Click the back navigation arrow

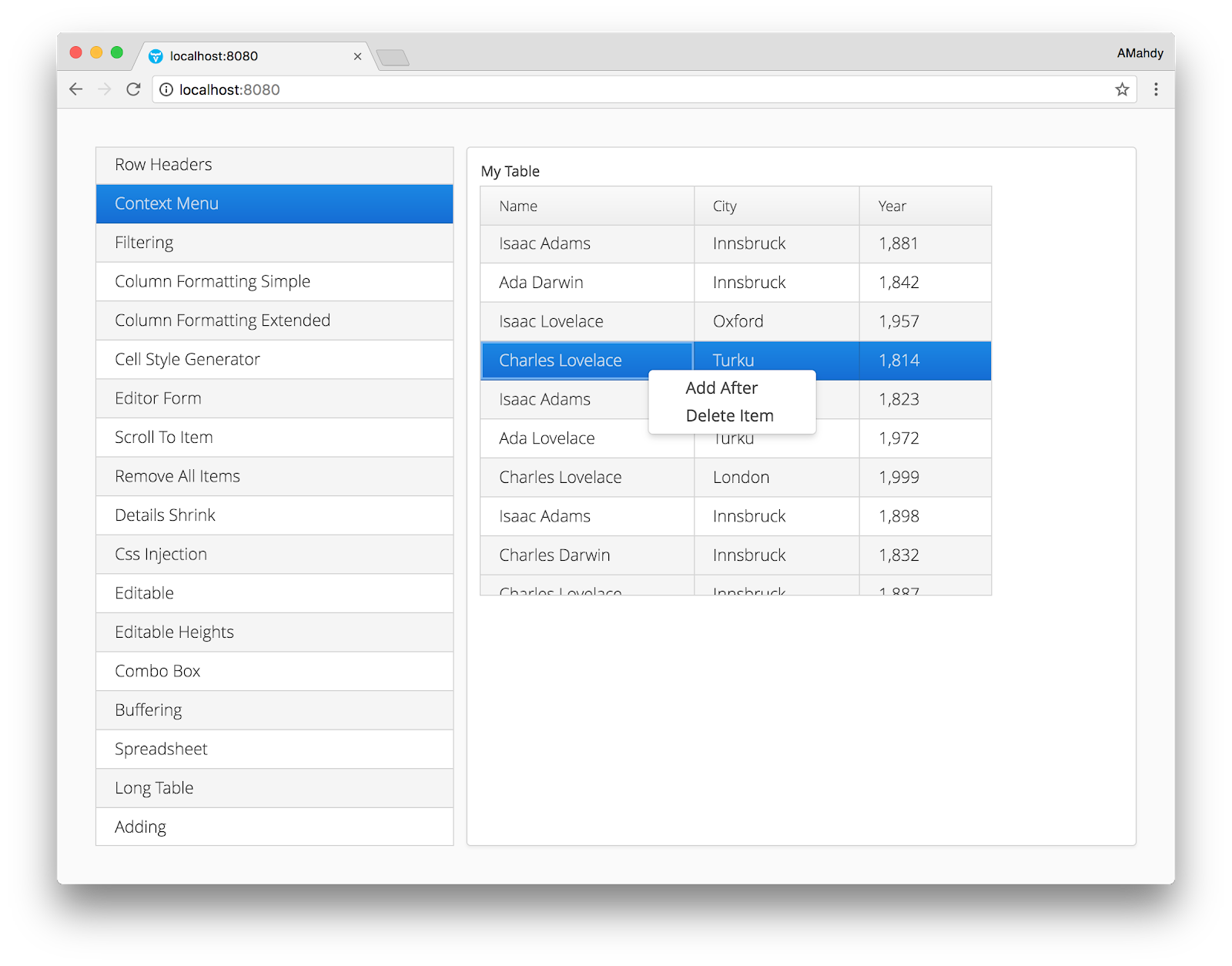click(75, 89)
